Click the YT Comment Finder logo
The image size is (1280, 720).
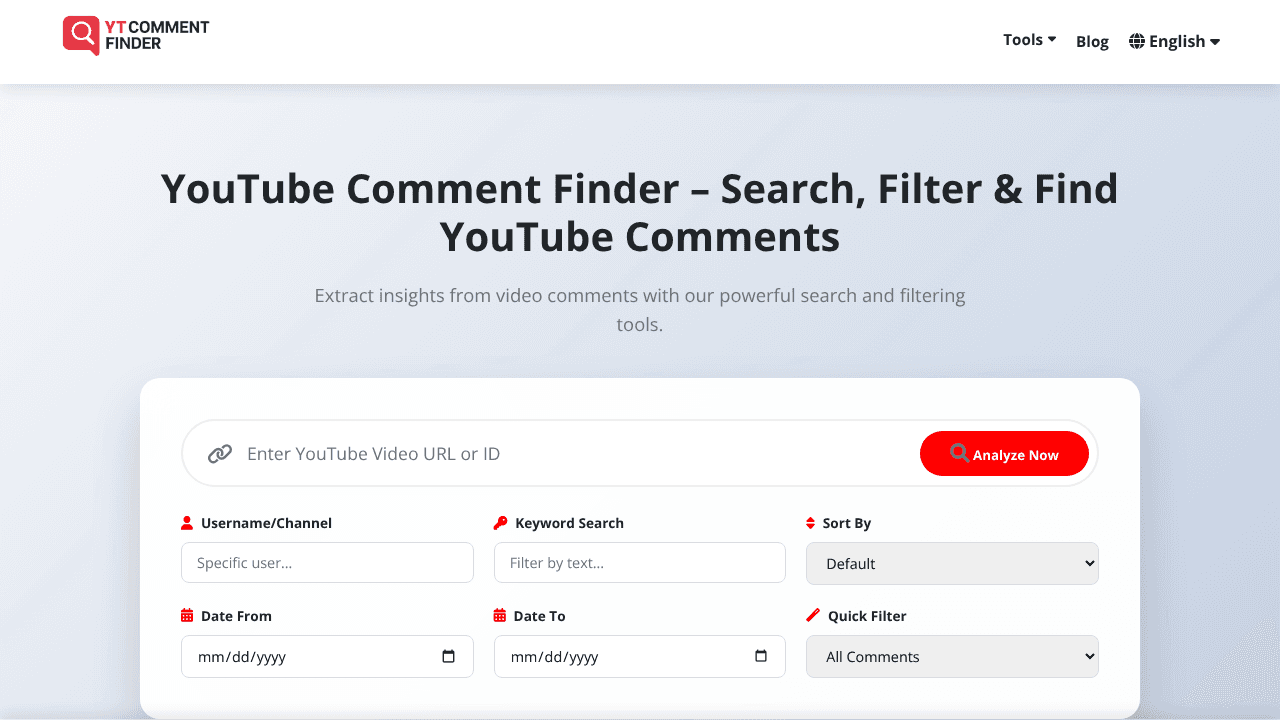(136, 35)
